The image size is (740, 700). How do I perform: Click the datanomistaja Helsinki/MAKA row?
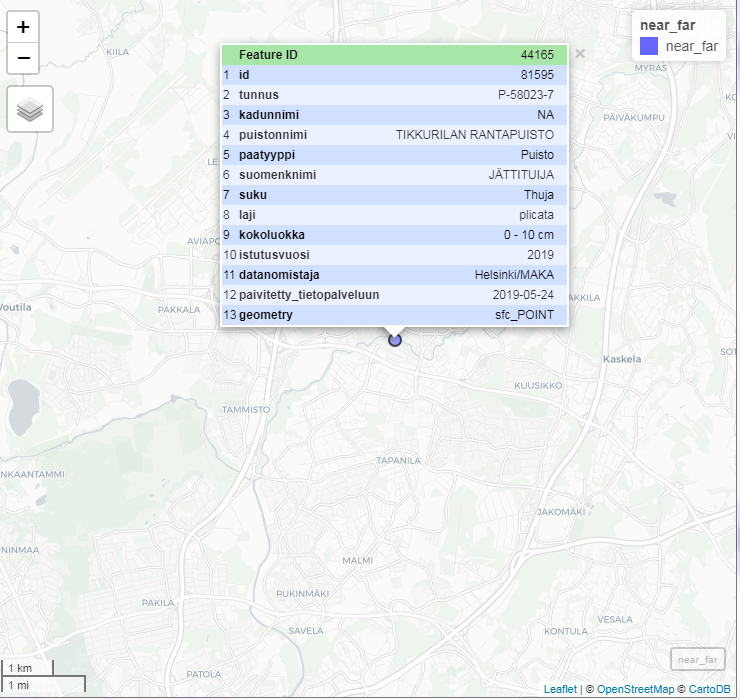(x=394, y=275)
